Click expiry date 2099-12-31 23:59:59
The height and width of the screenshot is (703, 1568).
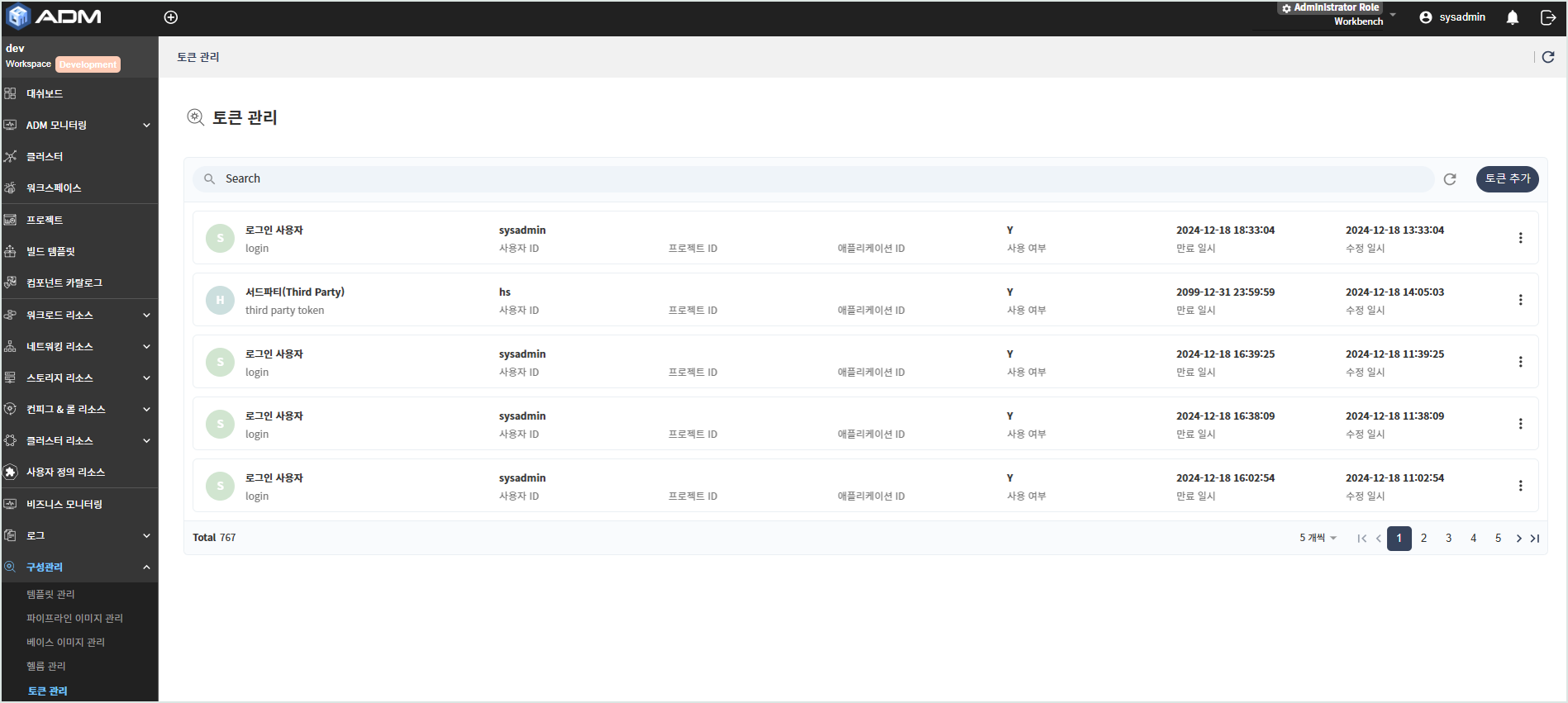(x=1226, y=292)
